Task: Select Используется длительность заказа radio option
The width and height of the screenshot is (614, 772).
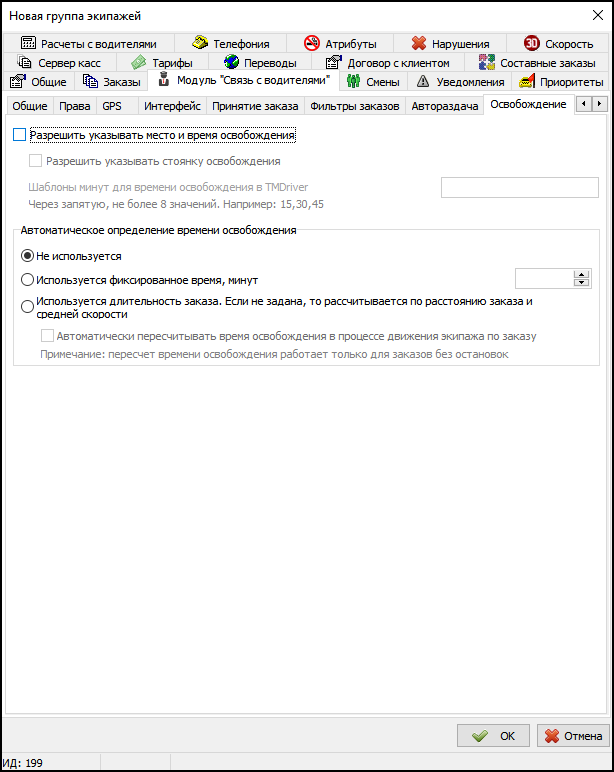Action: point(28,307)
